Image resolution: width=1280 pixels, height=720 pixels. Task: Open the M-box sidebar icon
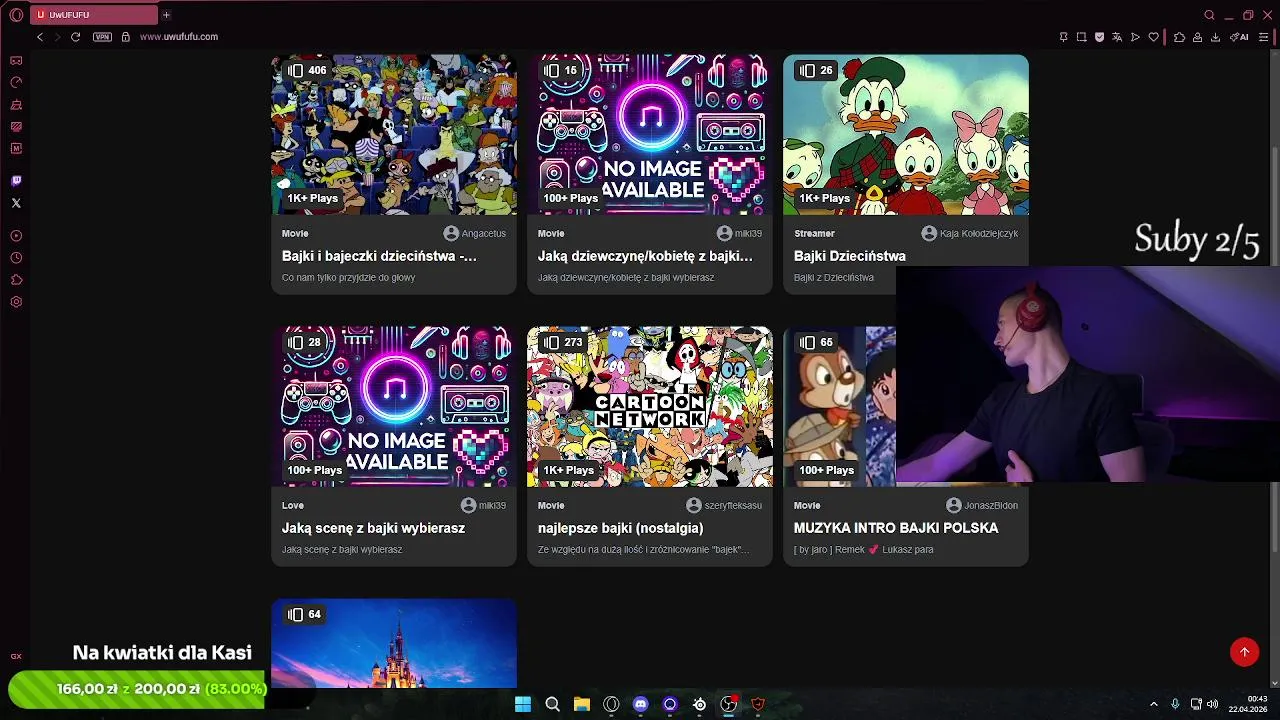[16, 148]
